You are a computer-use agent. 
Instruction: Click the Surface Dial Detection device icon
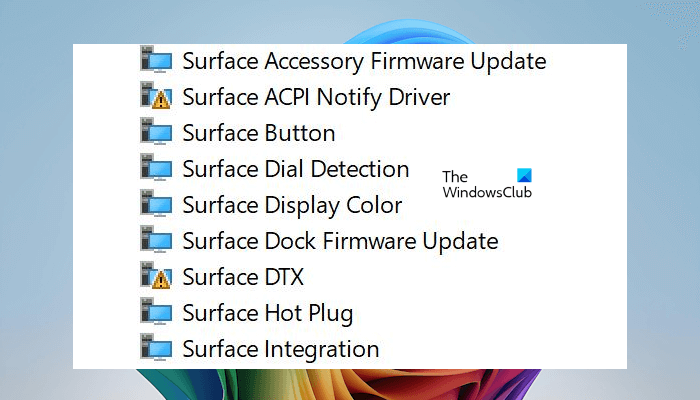[x=158, y=169]
